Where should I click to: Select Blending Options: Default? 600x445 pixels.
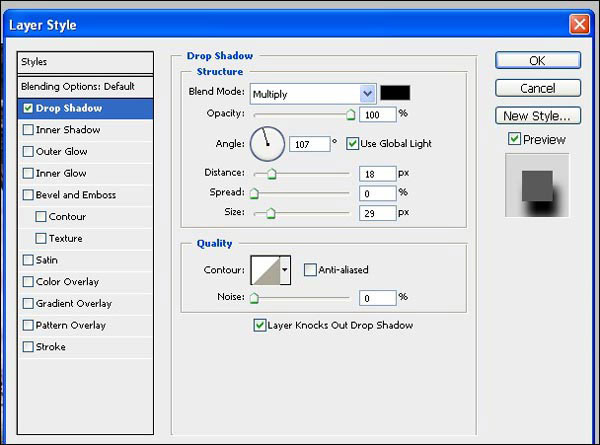[85, 87]
